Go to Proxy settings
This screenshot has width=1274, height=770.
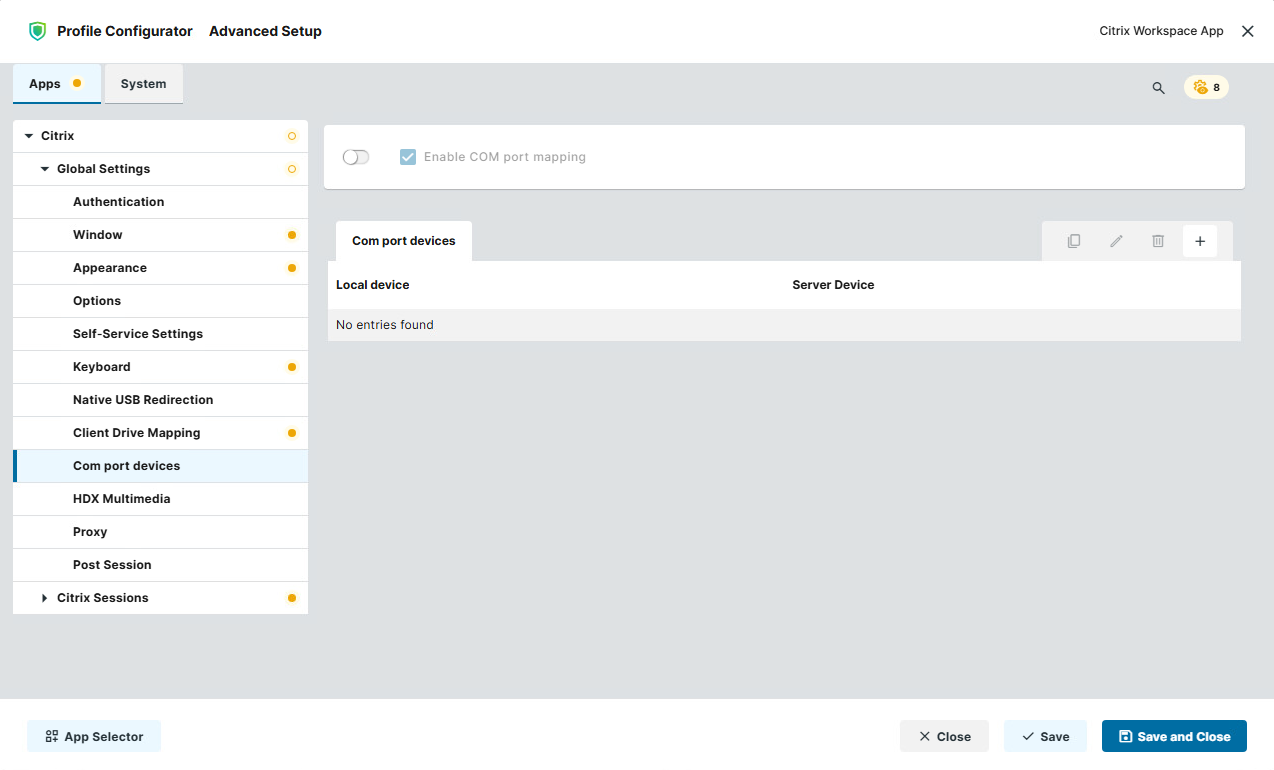[x=160, y=532]
